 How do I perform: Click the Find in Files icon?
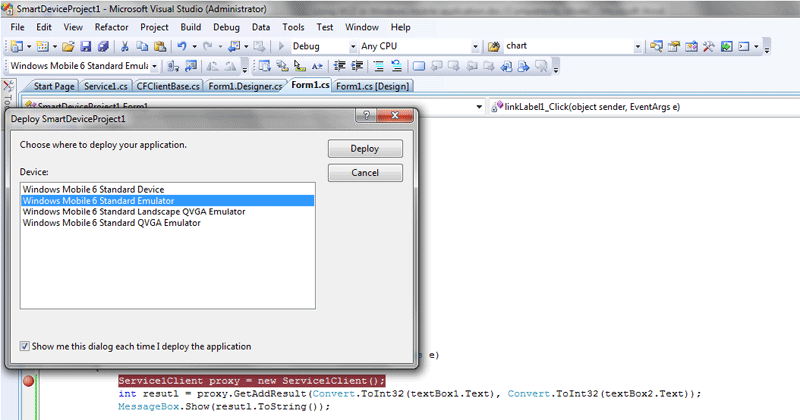pos(493,46)
